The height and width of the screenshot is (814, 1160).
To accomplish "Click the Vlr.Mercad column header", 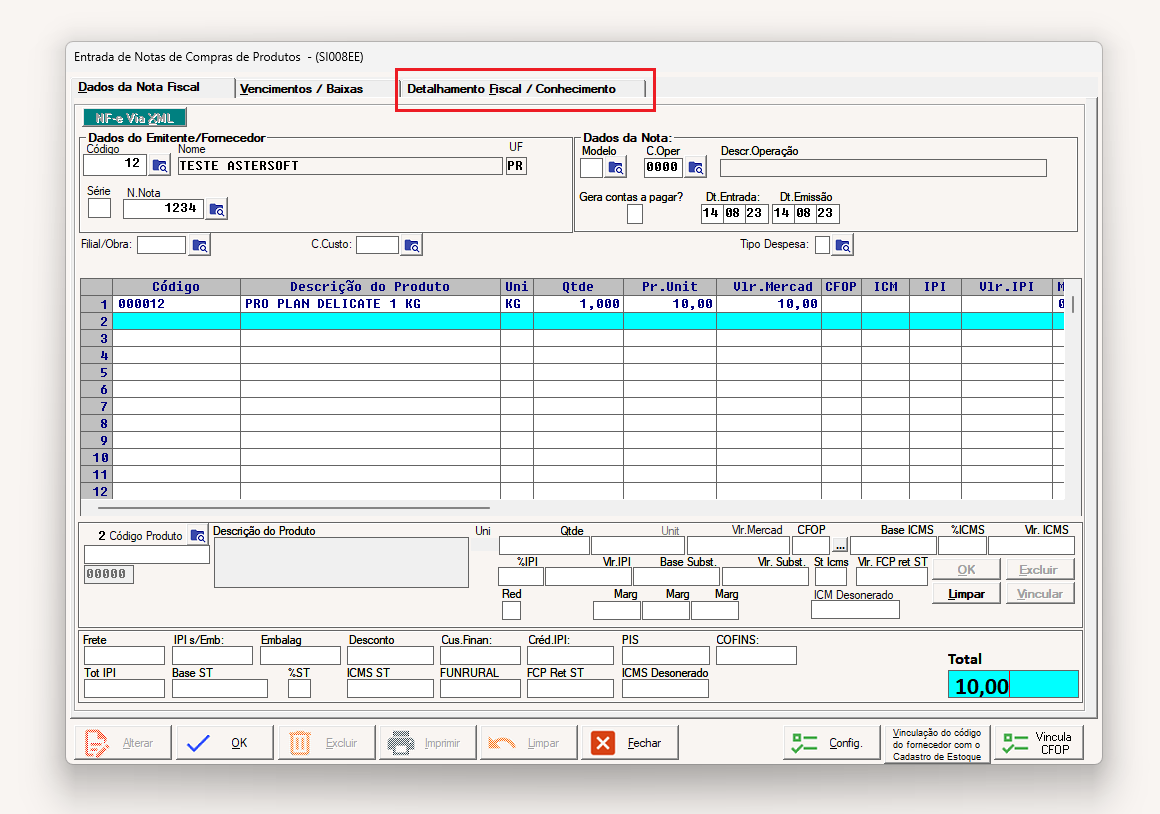I will (x=769, y=287).
